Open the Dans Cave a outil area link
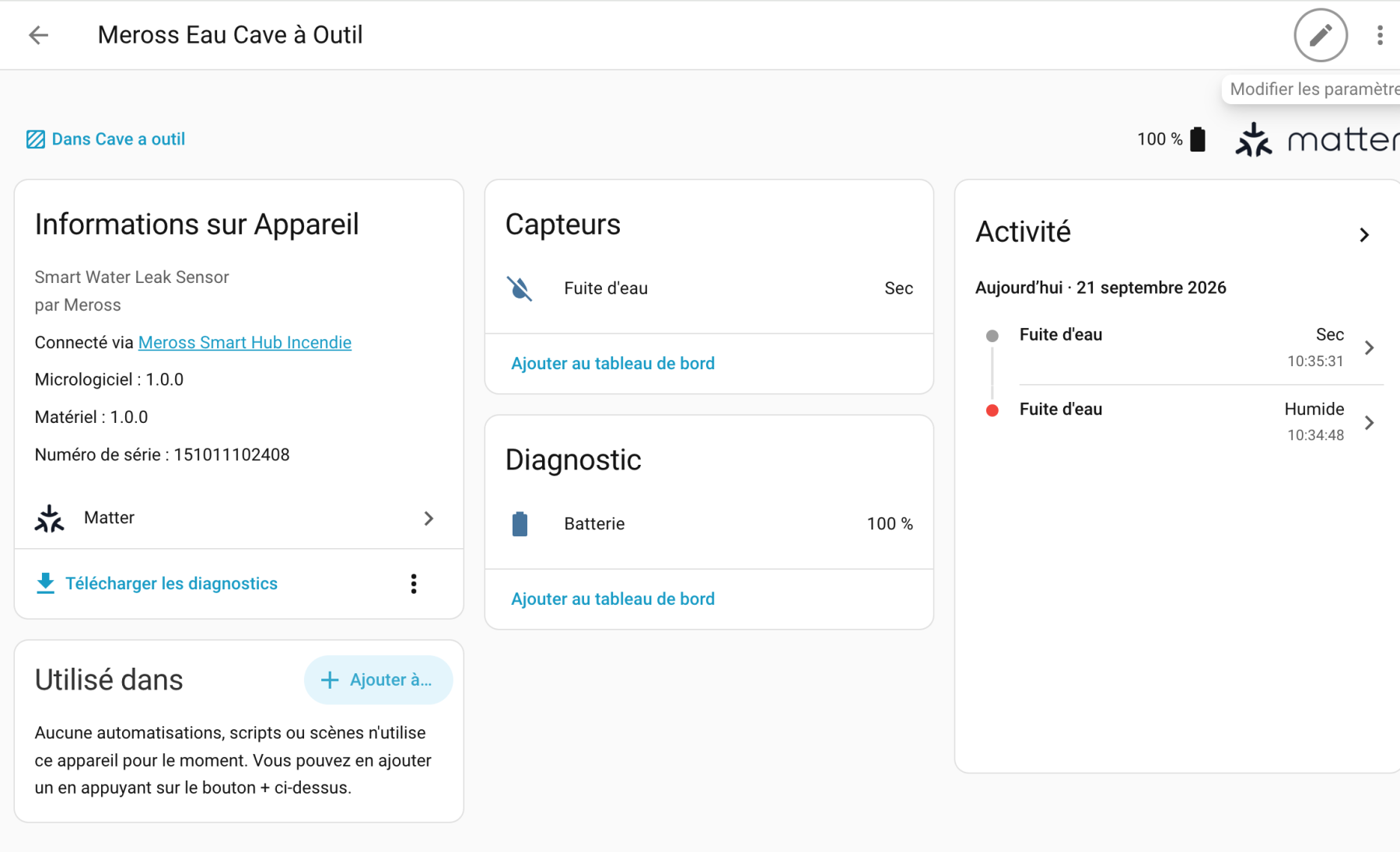Screen dimensions: 1400x852 click(x=118, y=139)
